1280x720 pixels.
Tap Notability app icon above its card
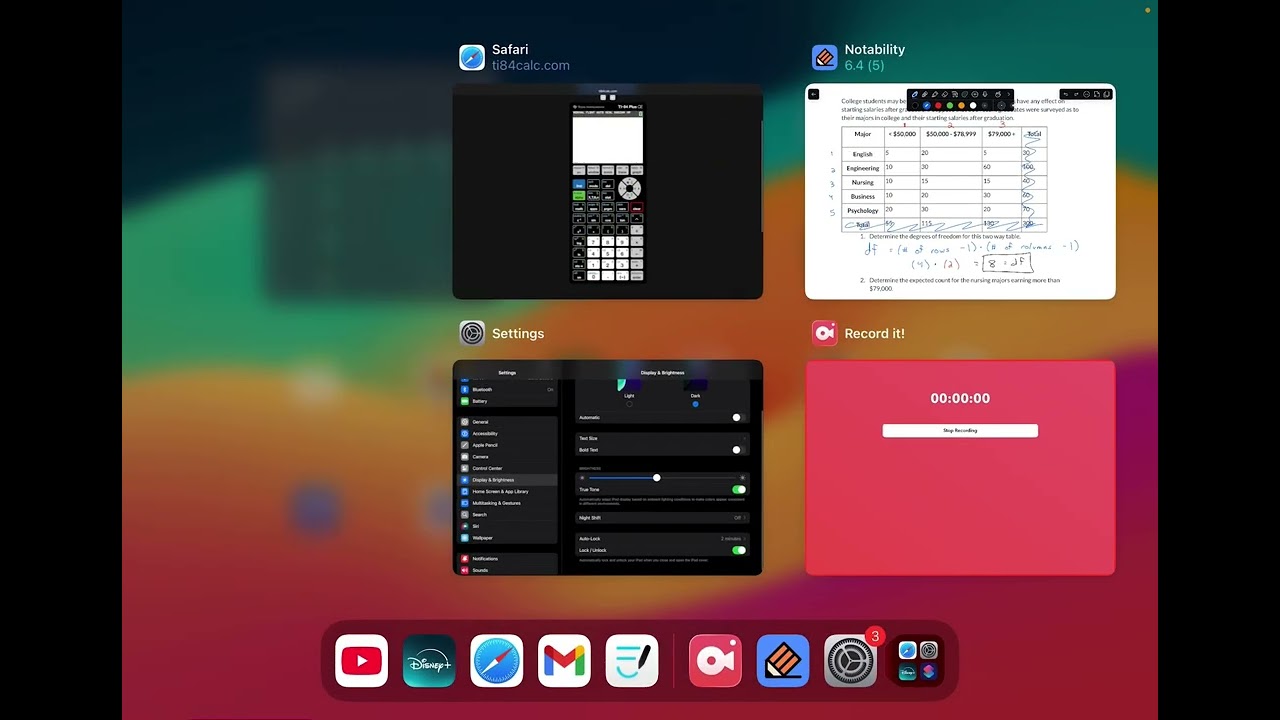pyautogui.click(x=825, y=57)
